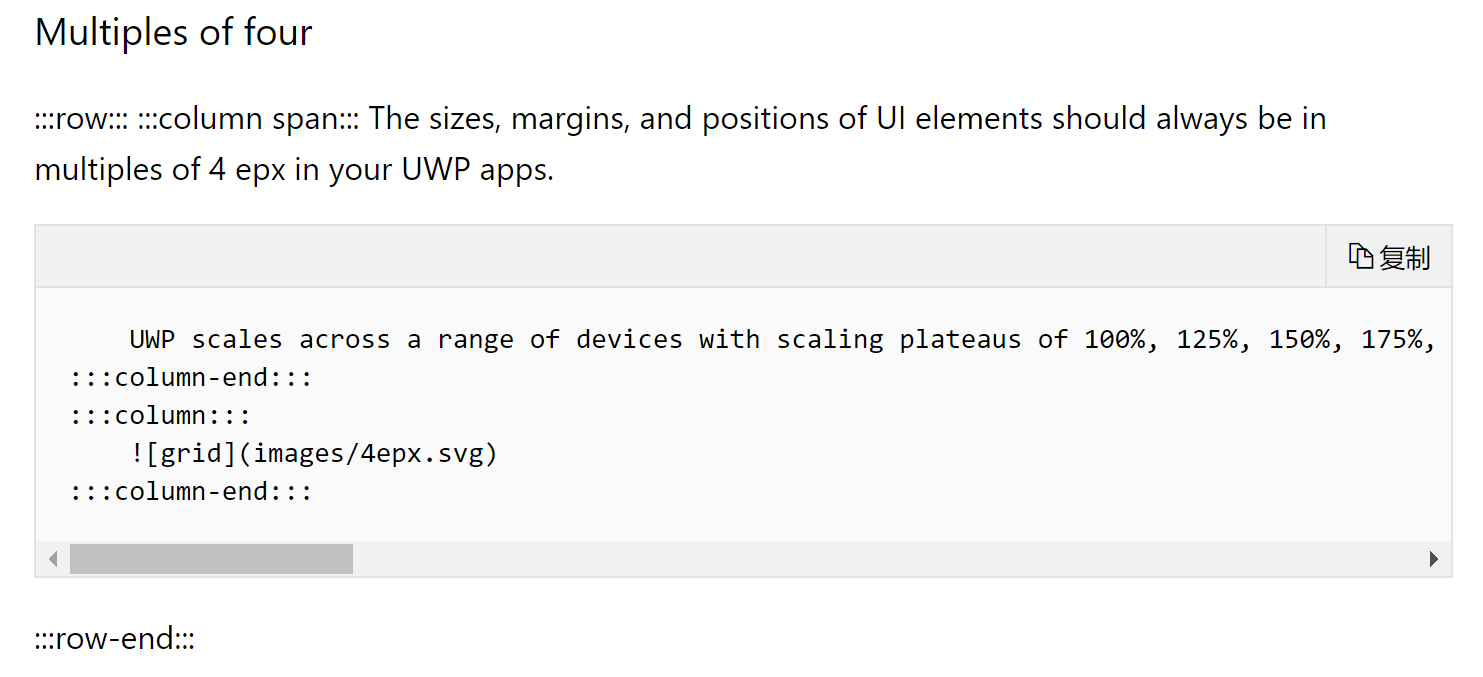Click the right end of the scrollbar track
This screenshot has width=1483, height=677.
coord(1400,558)
